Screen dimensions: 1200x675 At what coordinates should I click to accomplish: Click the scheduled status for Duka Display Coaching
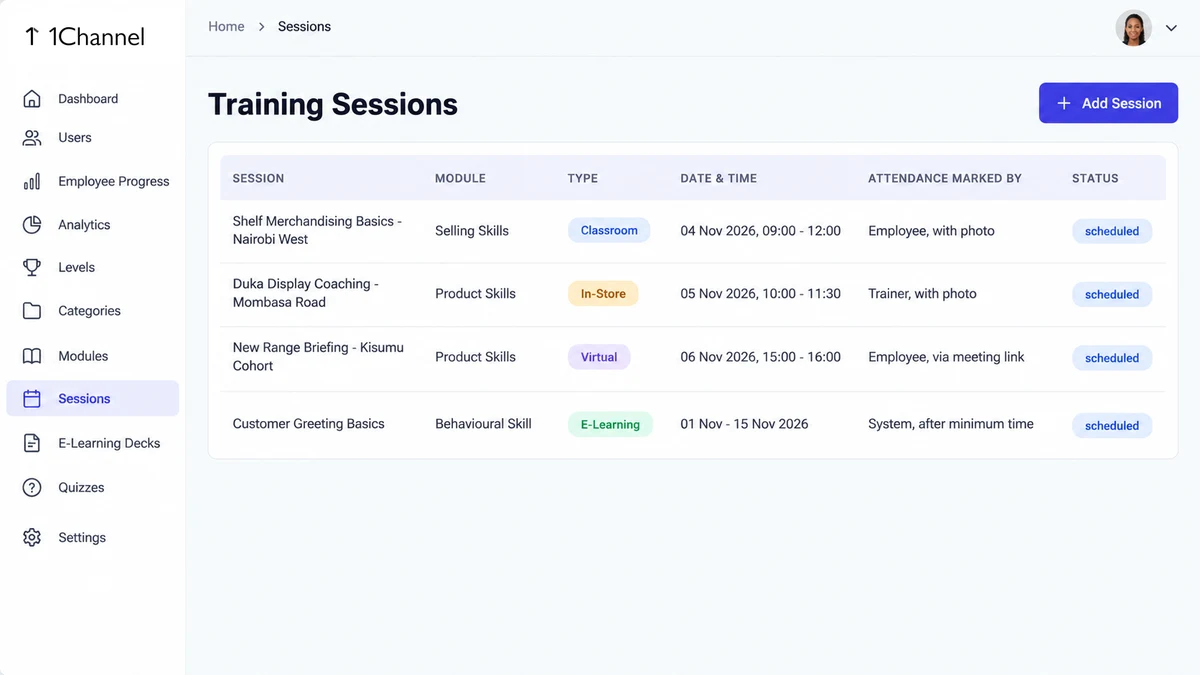(1112, 295)
